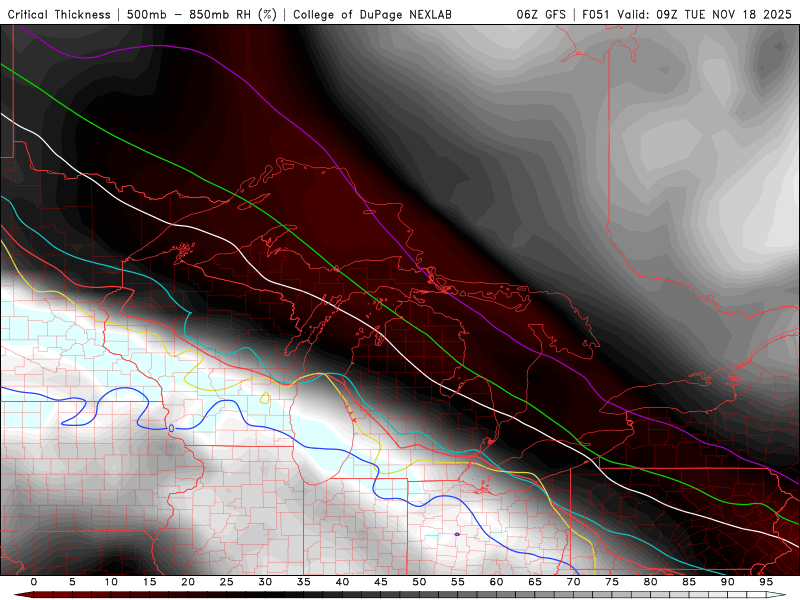Select the "15" color scale label
Image resolution: width=800 pixels, height=600 pixels.
(149, 582)
